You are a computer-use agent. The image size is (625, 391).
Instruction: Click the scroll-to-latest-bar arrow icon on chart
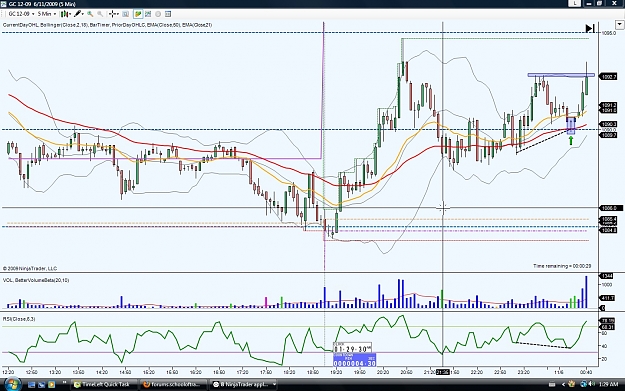590,28
